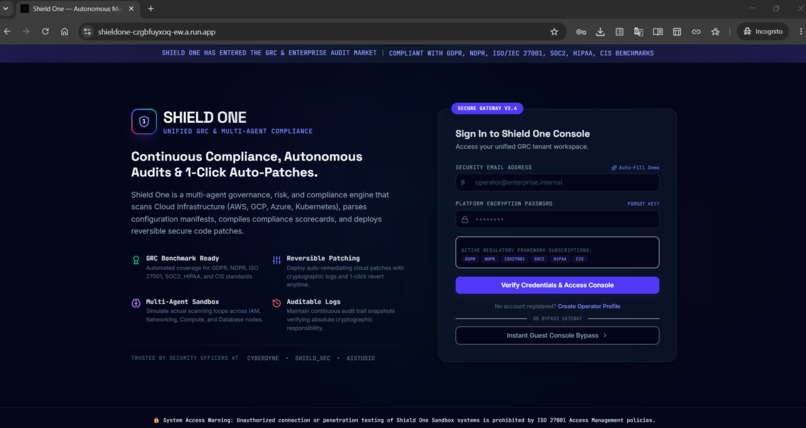Open the browser home page icon
The image size is (806, 428).
(x=64, y=32)
